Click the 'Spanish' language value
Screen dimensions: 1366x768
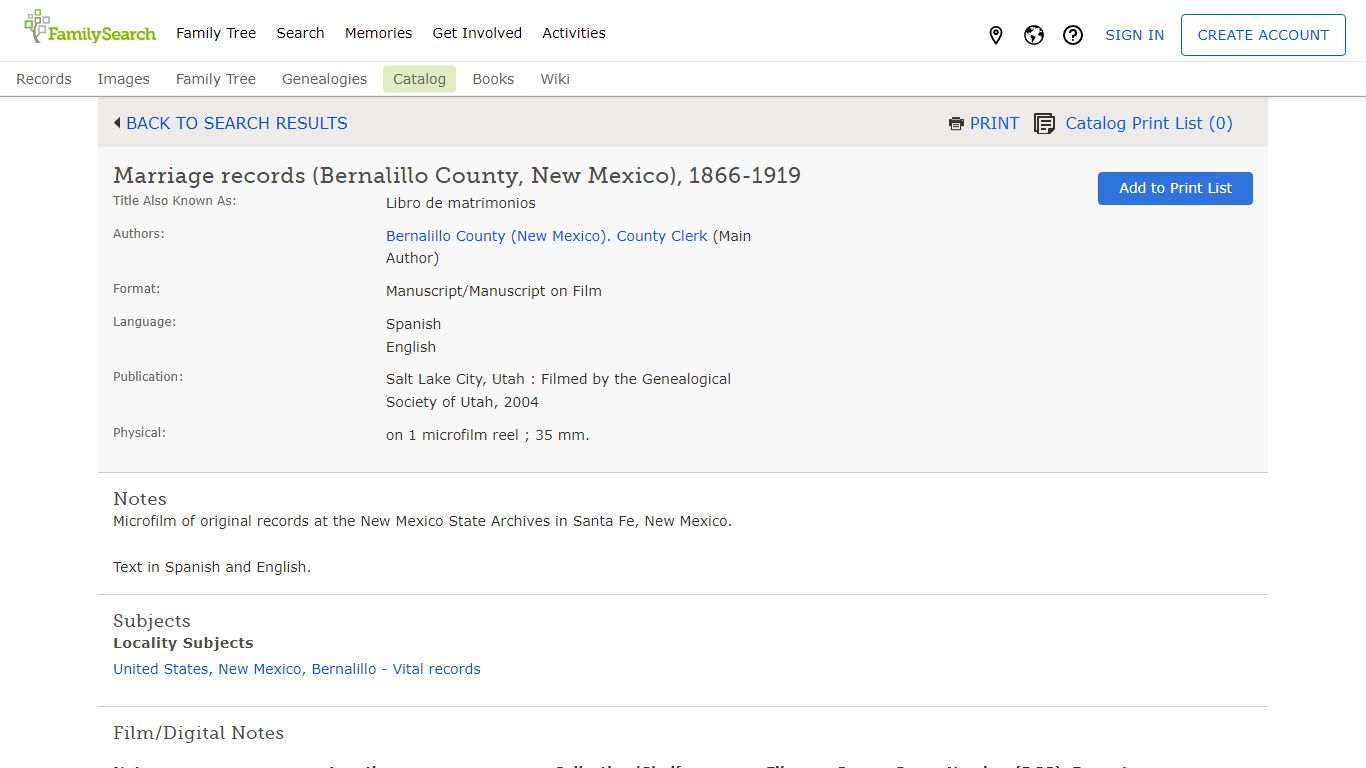(413, 324)
